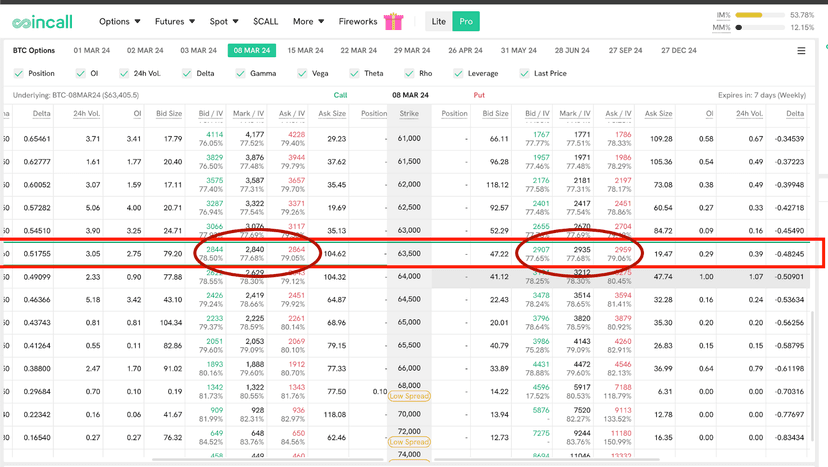Click the first Delta column header on calls side
The width and height of the screenshot is (828, 467).
click(42, 114)
